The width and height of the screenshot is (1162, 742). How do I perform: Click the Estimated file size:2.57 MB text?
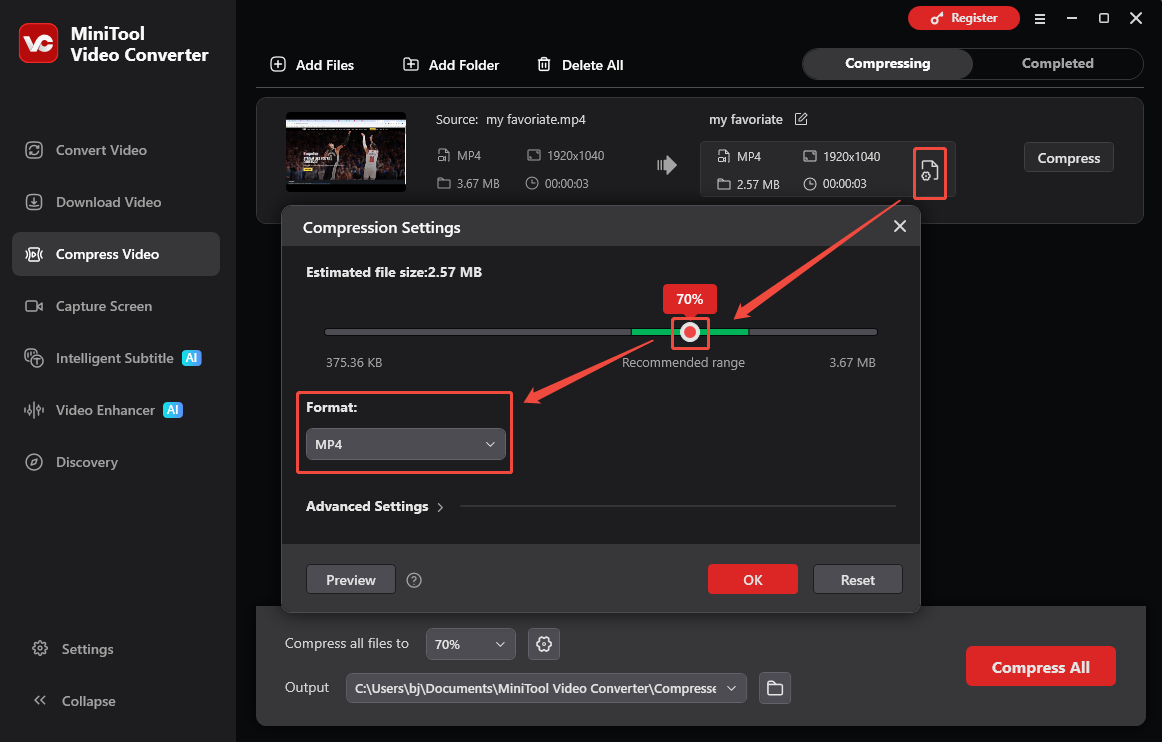pos(394,272)
